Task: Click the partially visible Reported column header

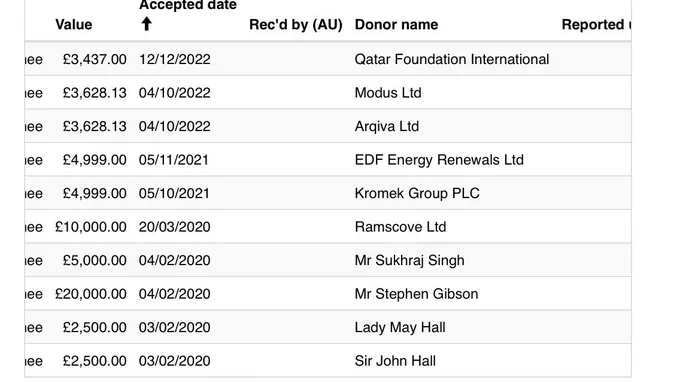Action: (x=596, y=25)
